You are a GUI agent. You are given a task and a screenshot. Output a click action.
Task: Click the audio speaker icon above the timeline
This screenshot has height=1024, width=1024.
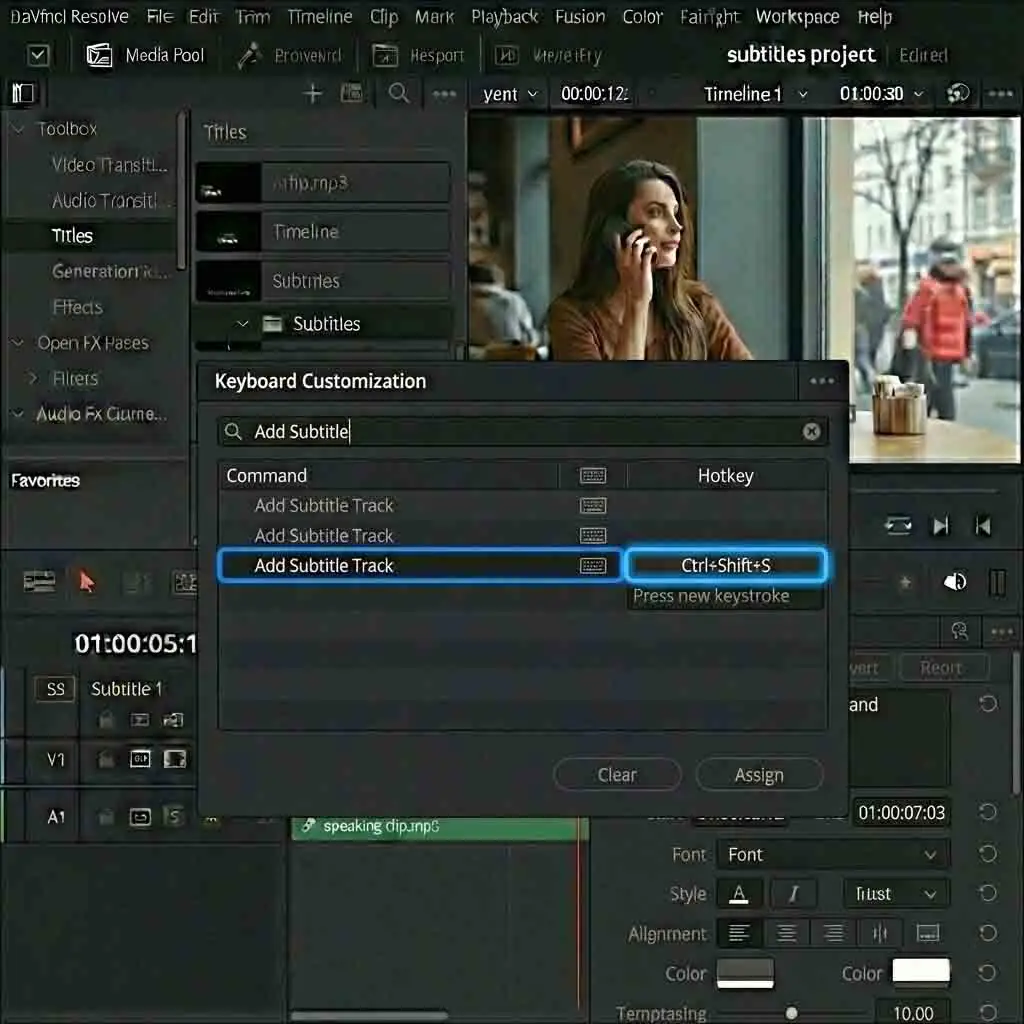coord(957,581)
